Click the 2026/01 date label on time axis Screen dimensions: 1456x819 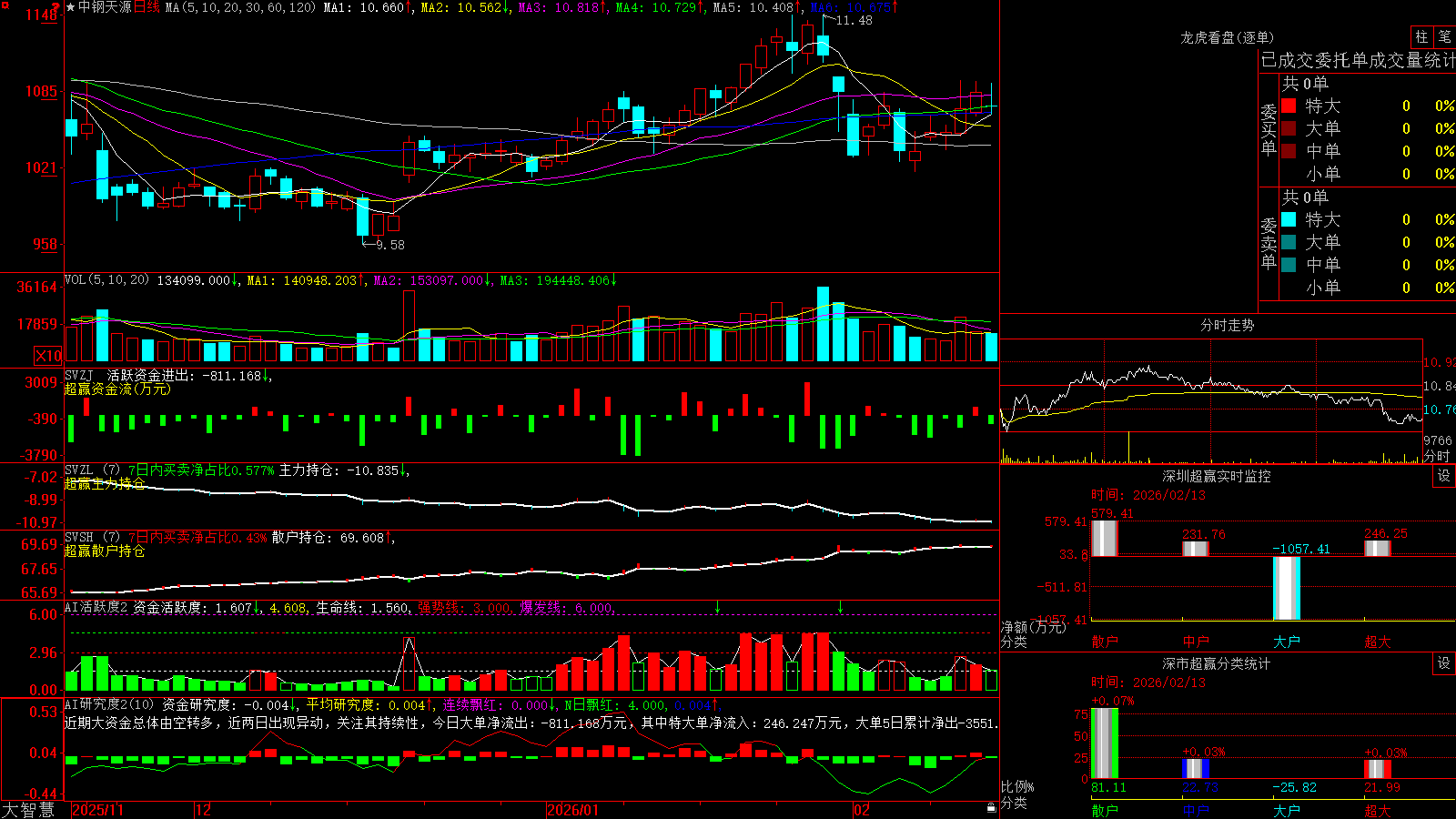(x=573, y=810)
